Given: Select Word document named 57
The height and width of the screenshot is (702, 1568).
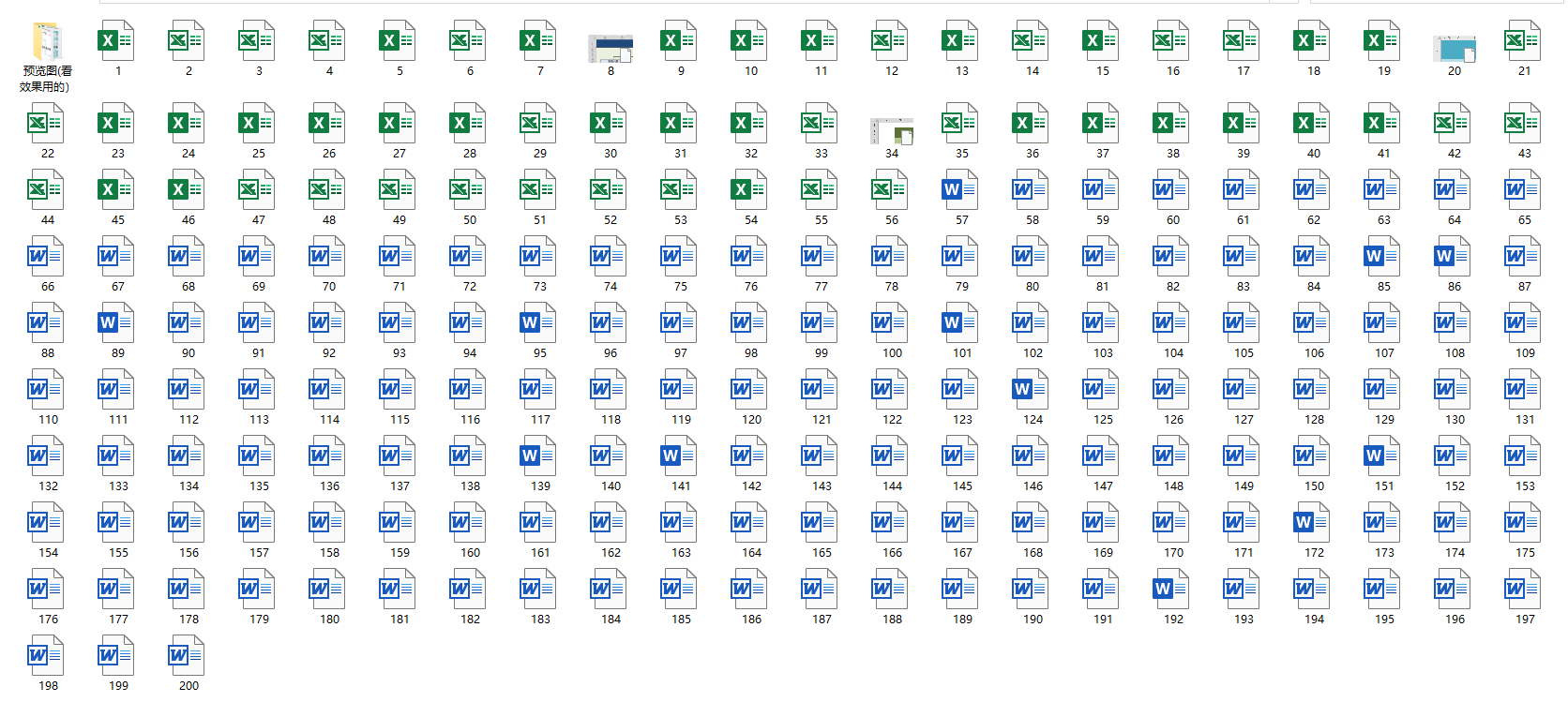Looking at the screenshot, I should click(x=961, y=191).
